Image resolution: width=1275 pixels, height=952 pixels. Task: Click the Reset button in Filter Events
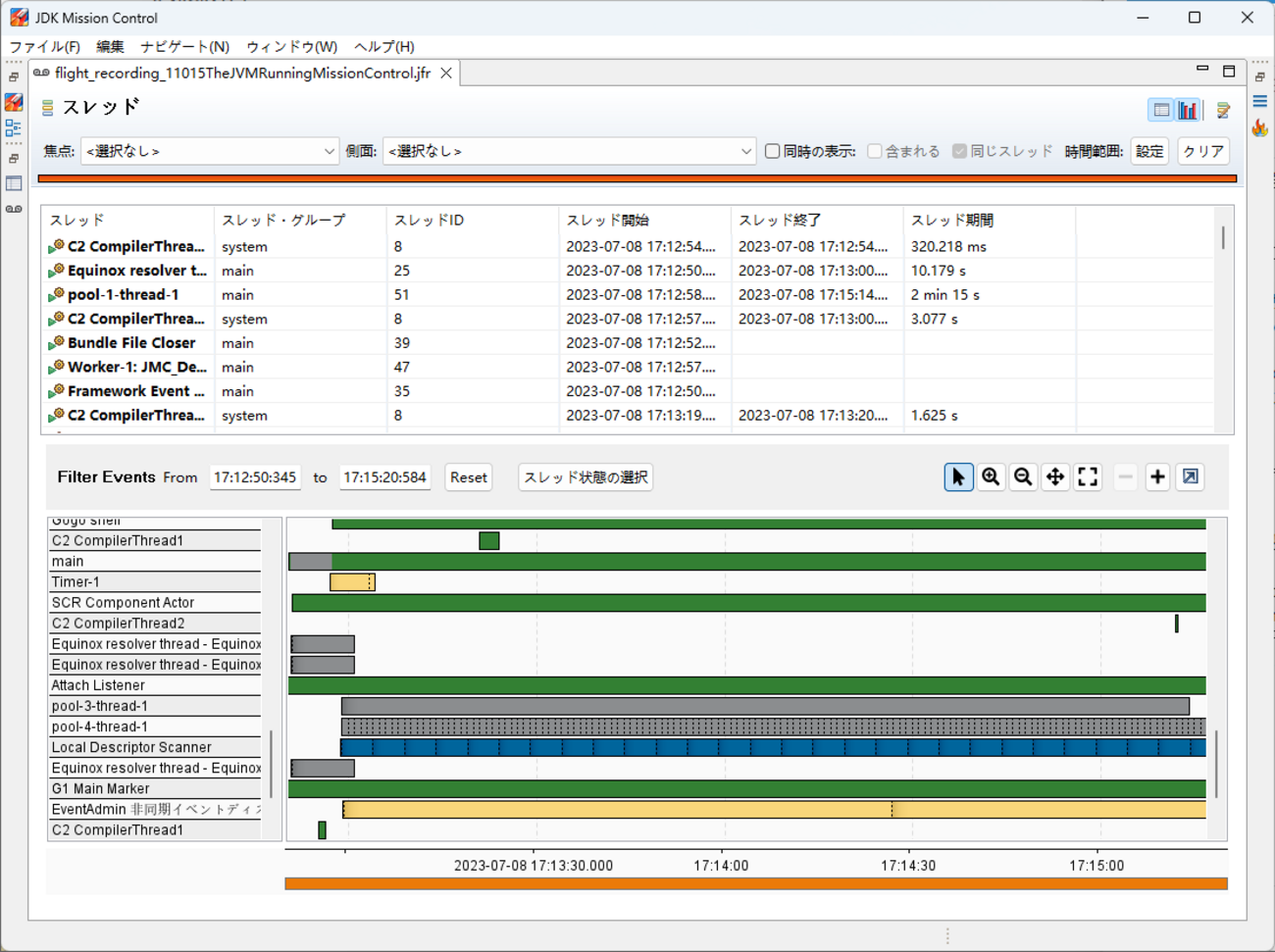468,477
